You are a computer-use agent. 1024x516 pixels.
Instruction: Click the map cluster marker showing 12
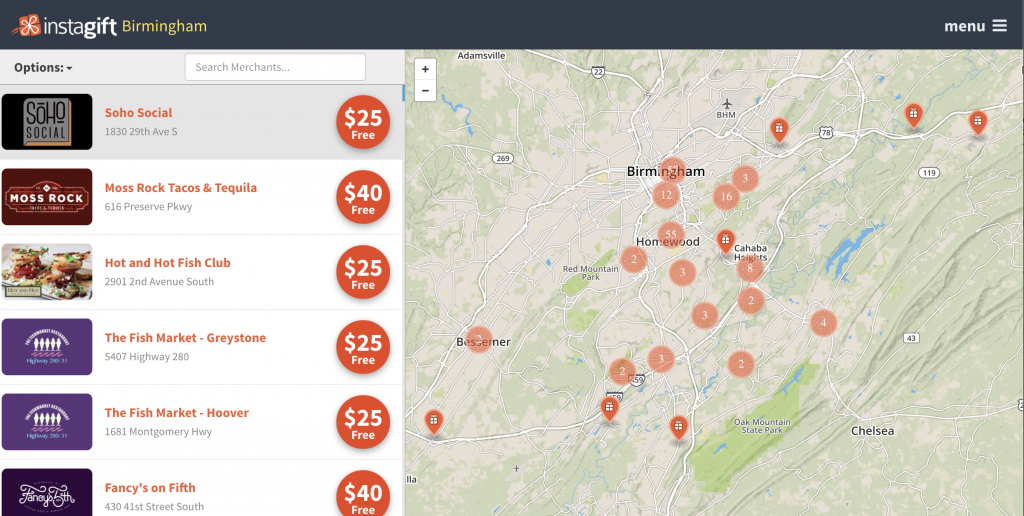click(x=666, y=195)
